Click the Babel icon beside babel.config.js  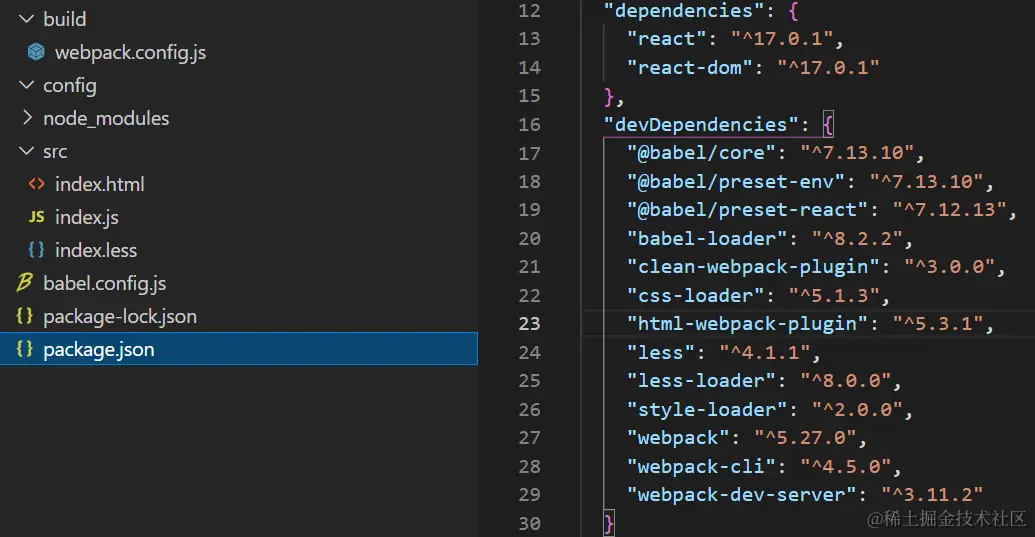pos(24,282)
